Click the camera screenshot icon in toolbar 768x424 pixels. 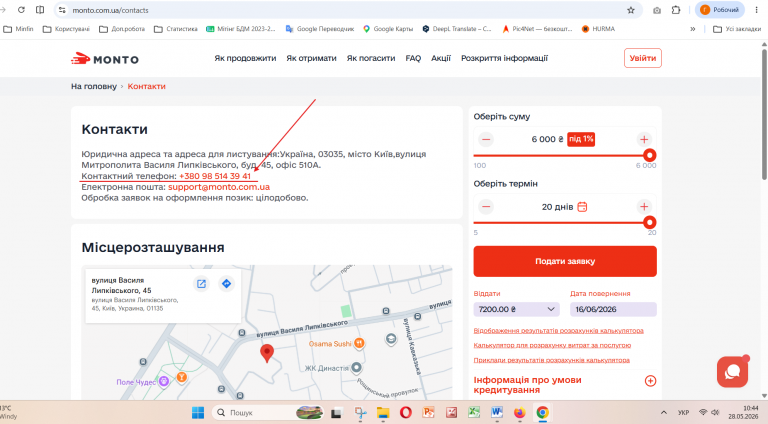[657, 10]
